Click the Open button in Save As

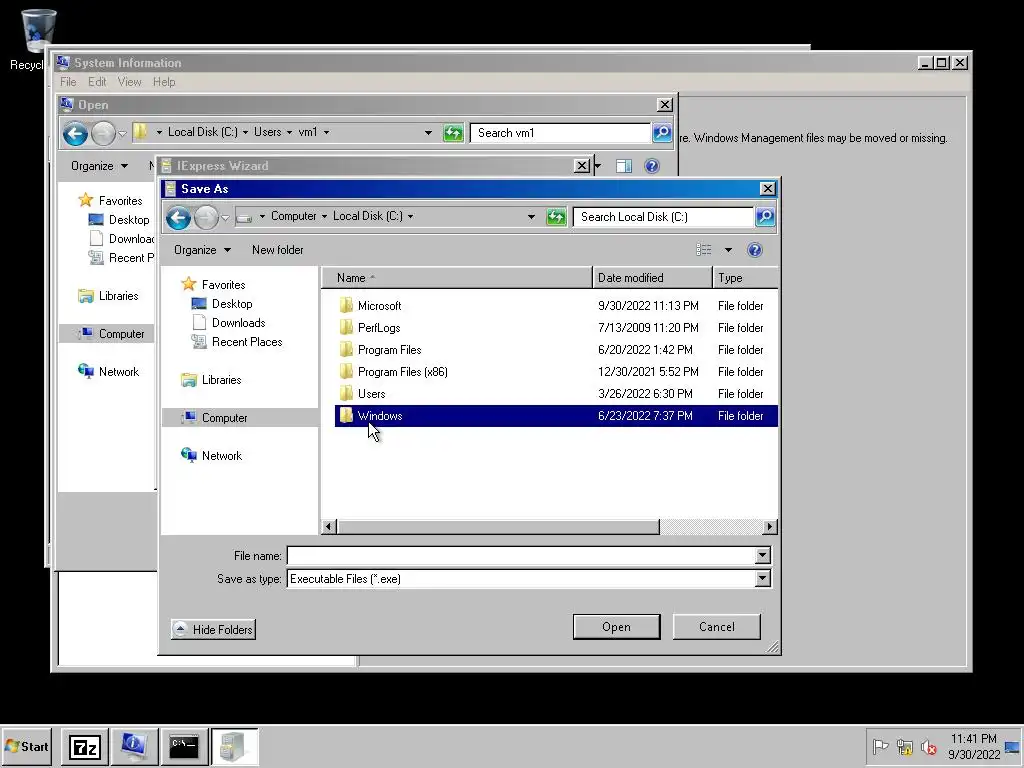pyautogui.click(x=616, y=627)
